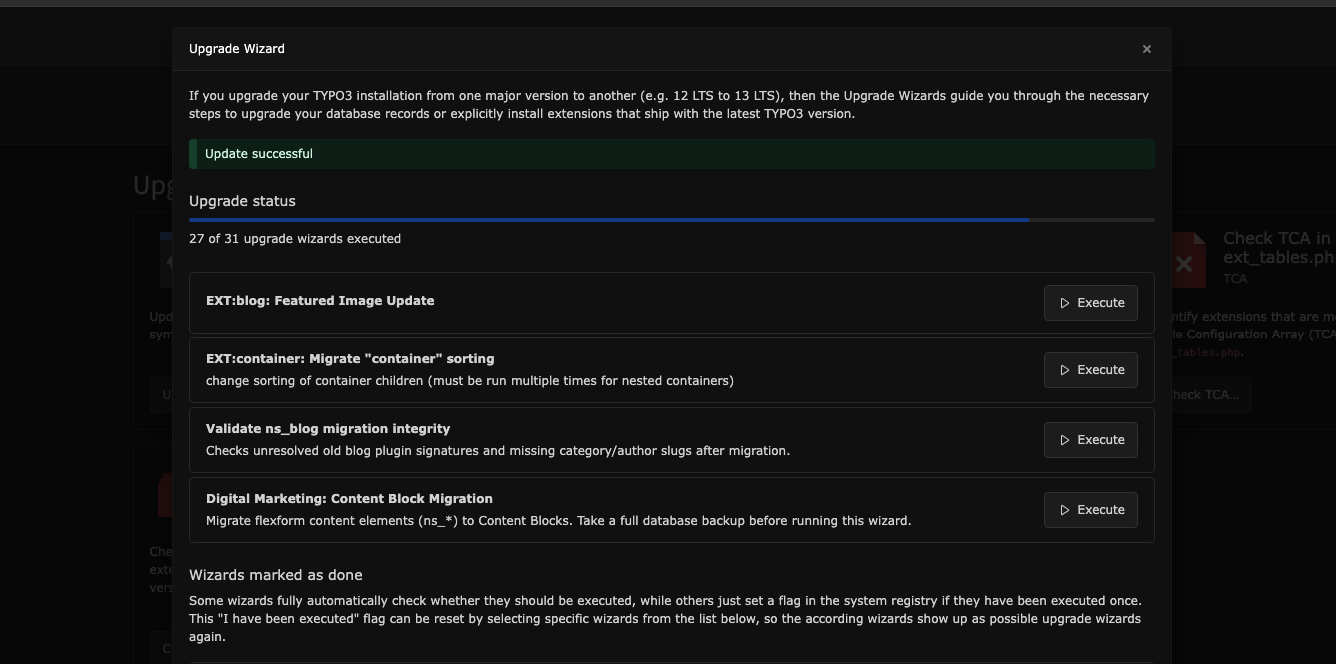
Task: Click 'Digital Marketing: Content Block Migration' title
Action: coord(349,499)
